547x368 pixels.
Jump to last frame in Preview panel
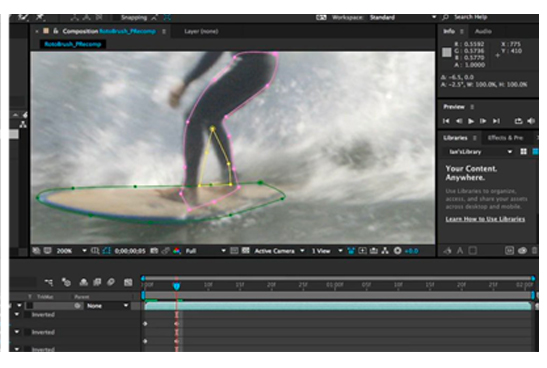point(496,121)
